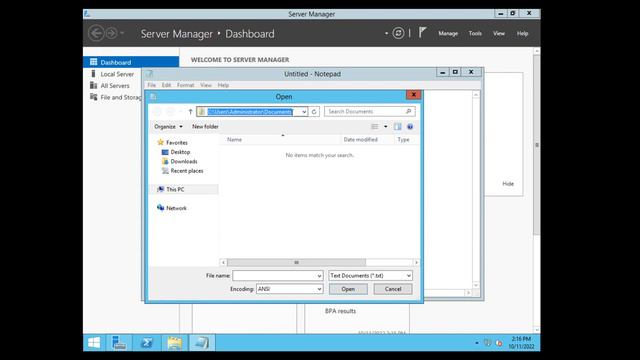Change the view layout icon in Open dialog
This screenshot has height=360, width=640.
pyautogui.click(x=375, y=127)
